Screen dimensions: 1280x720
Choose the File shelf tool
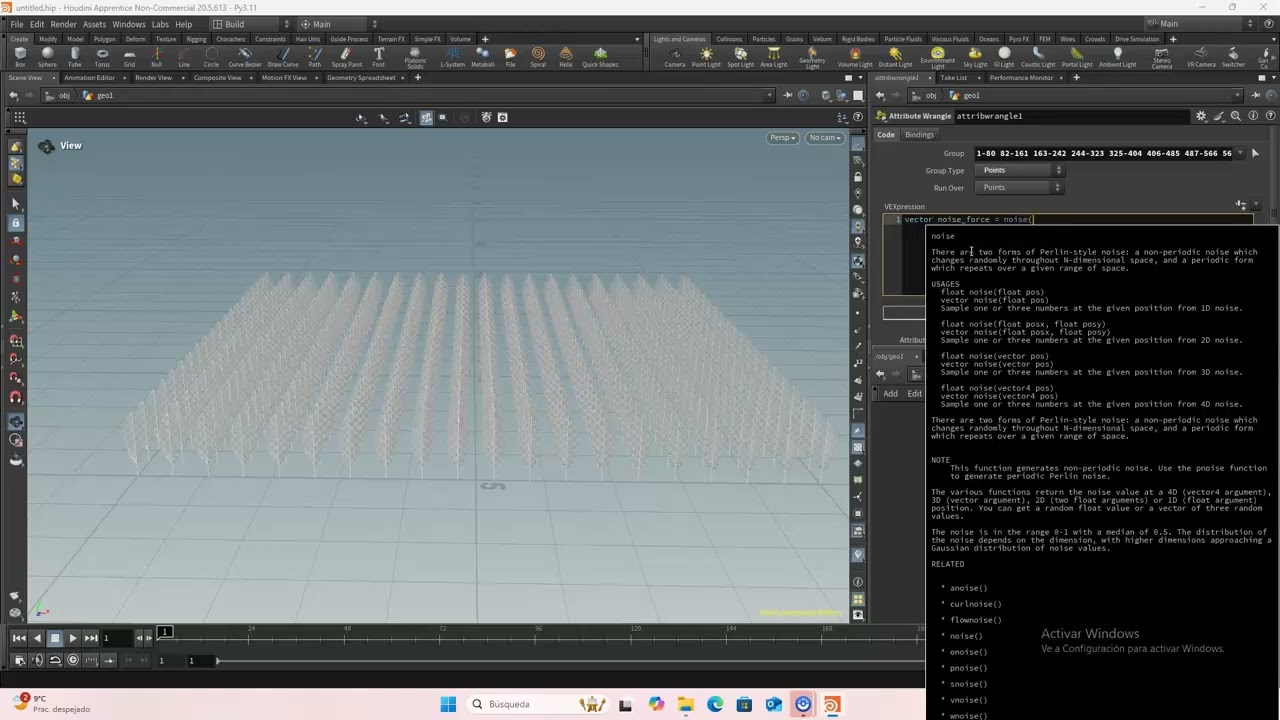coord(510,57)
